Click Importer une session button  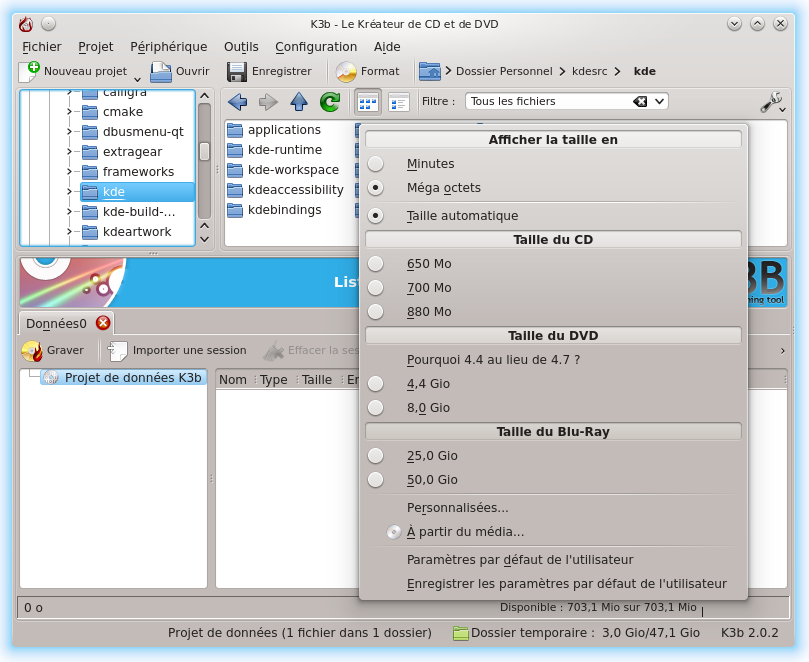coord(178,351)
